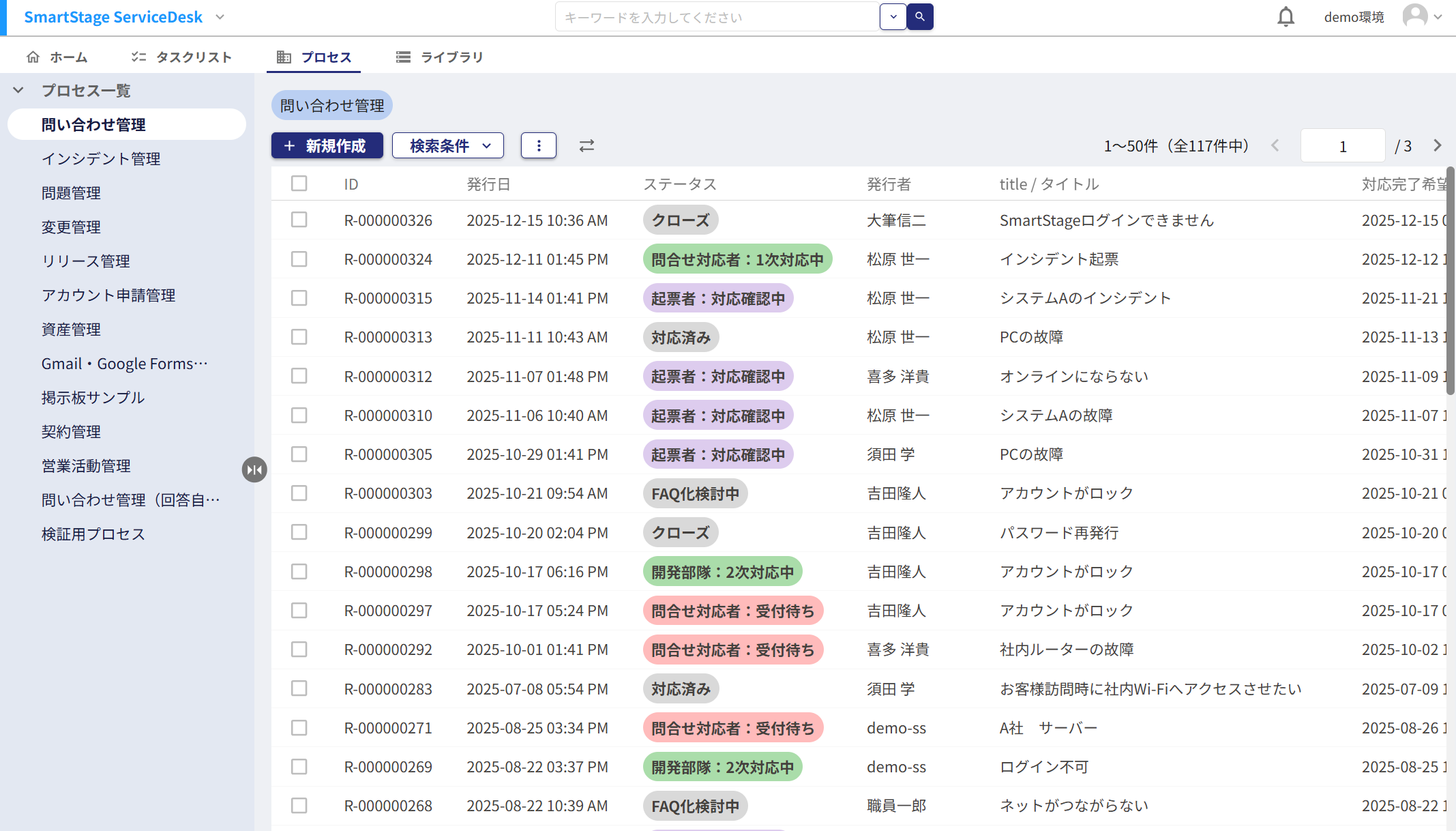Screen dimensions: 1456x831
Task: Select the プロセス tab
Action: click(314, 57)
